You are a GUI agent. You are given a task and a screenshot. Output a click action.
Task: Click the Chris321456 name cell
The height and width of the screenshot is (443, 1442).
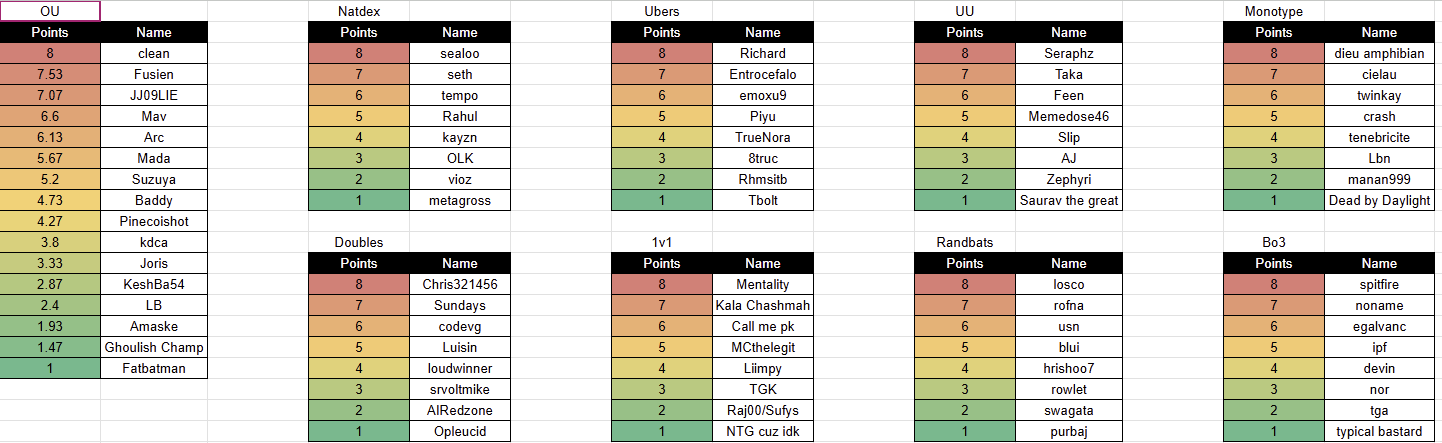pos(460,284)
